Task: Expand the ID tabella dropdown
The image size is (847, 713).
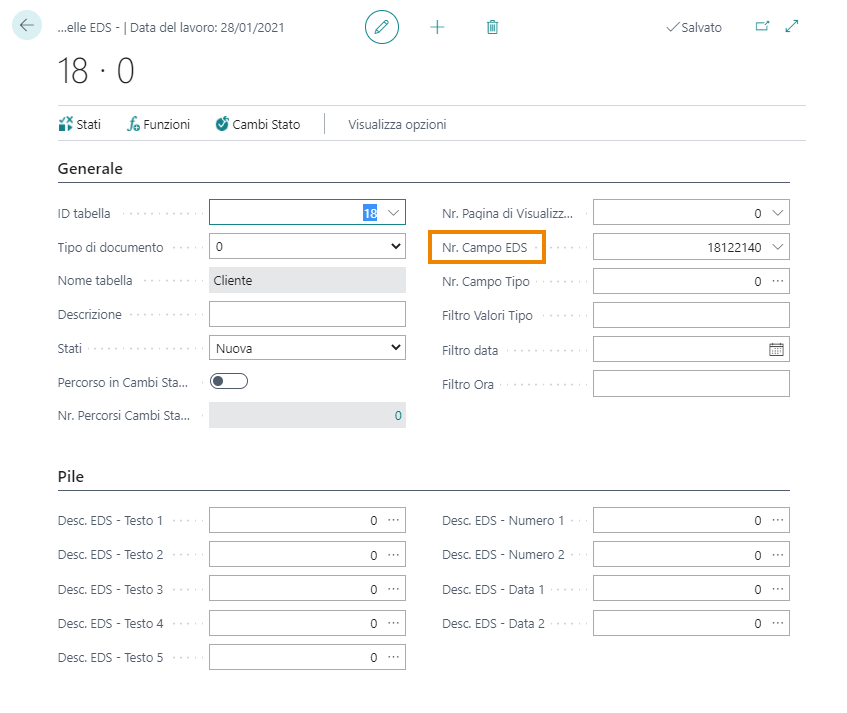Action: (x=393, y=213)
